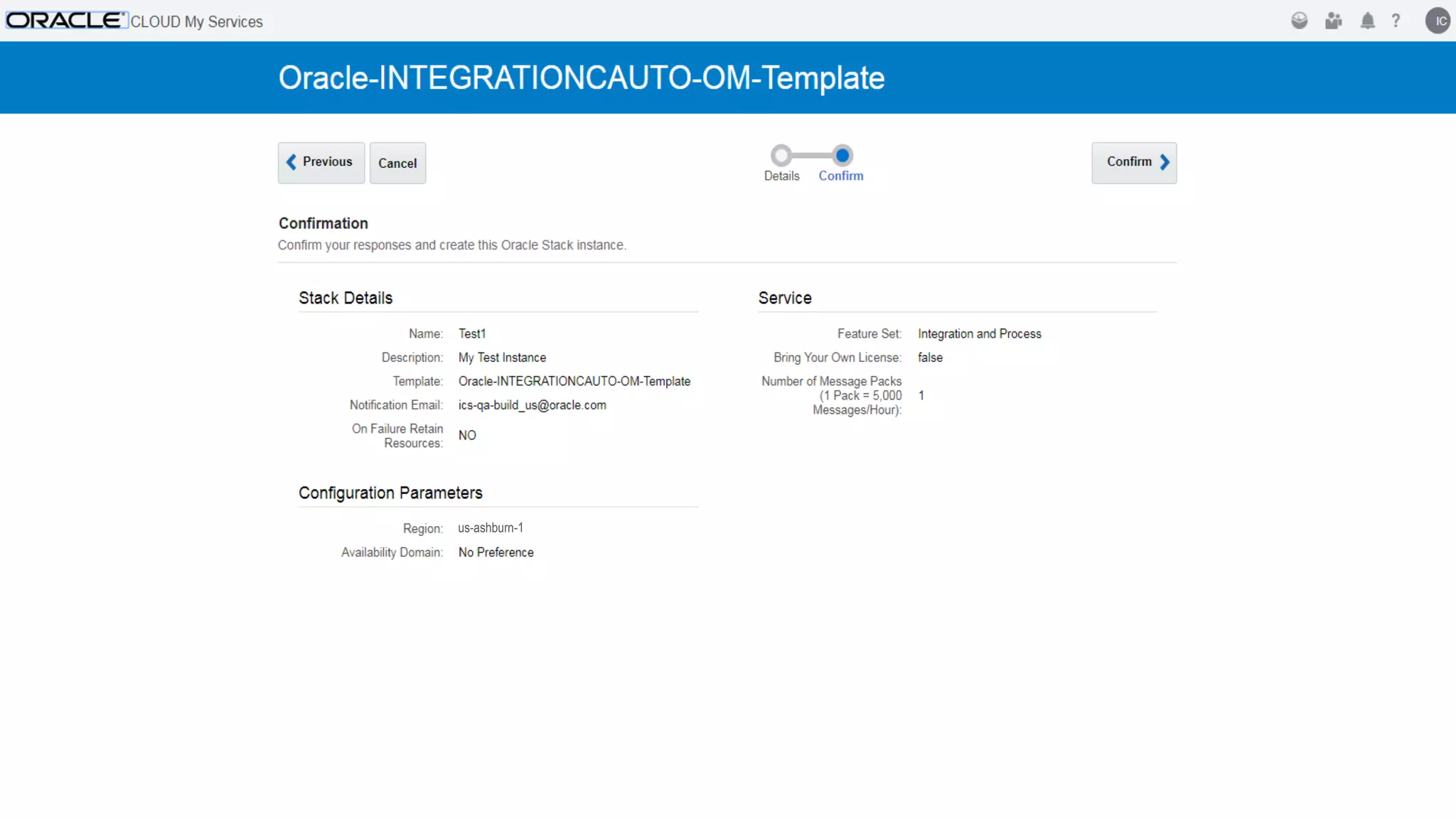Click the Oracle-INTEGRATIONCAUTO-OM-Template page title
1456x819 pixels.
581,77
